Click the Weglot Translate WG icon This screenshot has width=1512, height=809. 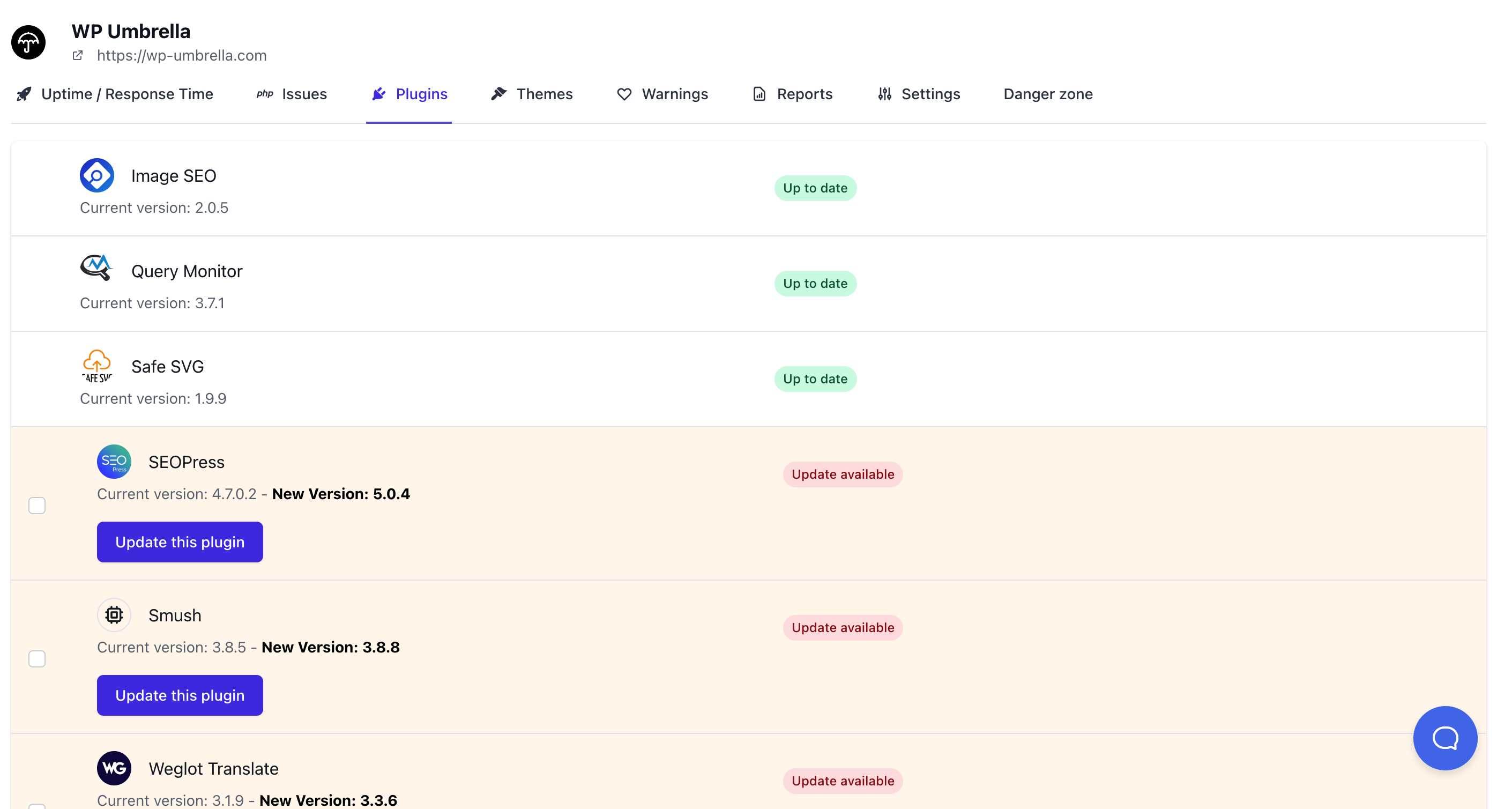114,768
